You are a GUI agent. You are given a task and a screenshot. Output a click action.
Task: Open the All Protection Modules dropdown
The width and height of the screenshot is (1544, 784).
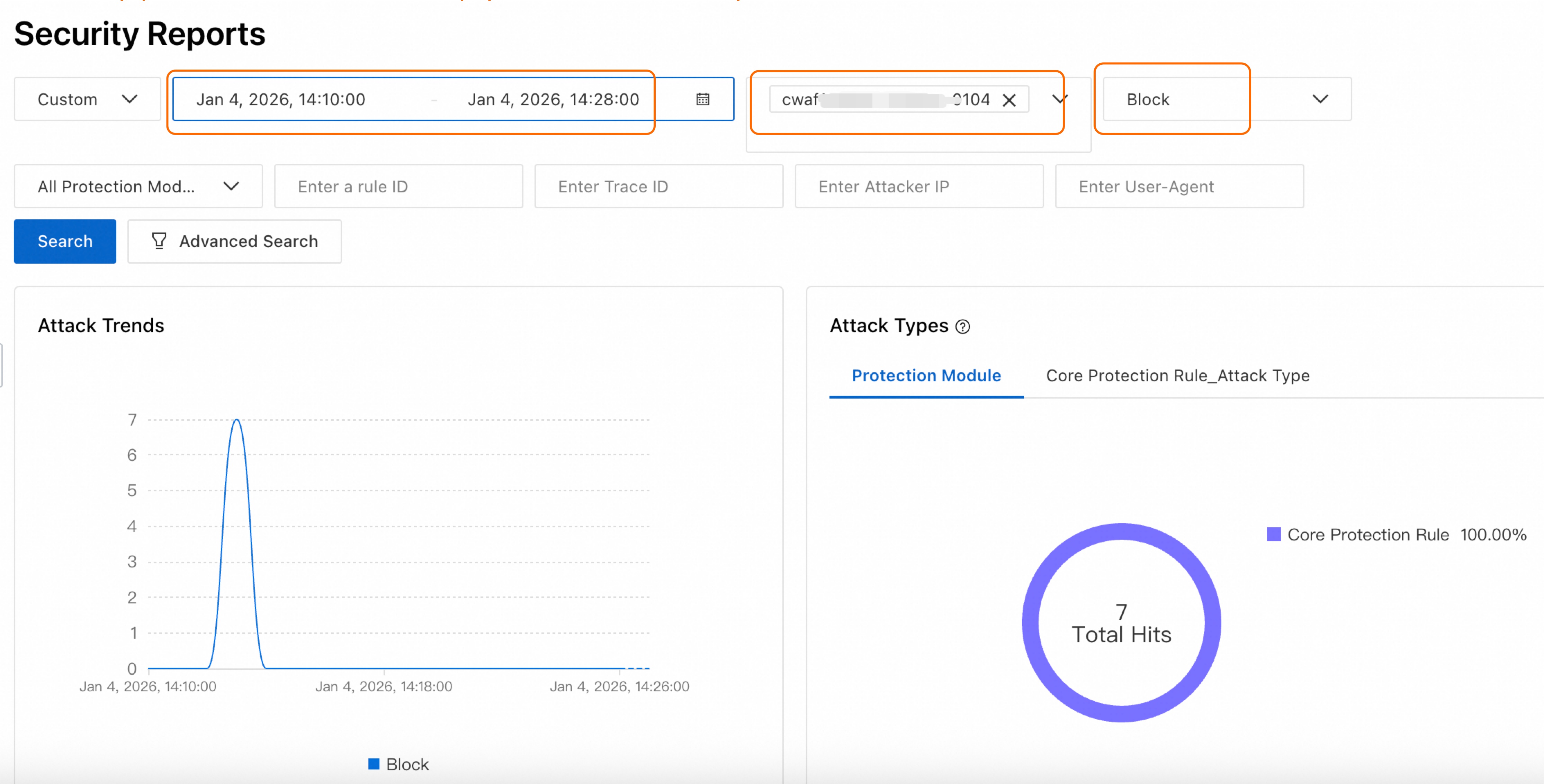(x=138, y=186)
